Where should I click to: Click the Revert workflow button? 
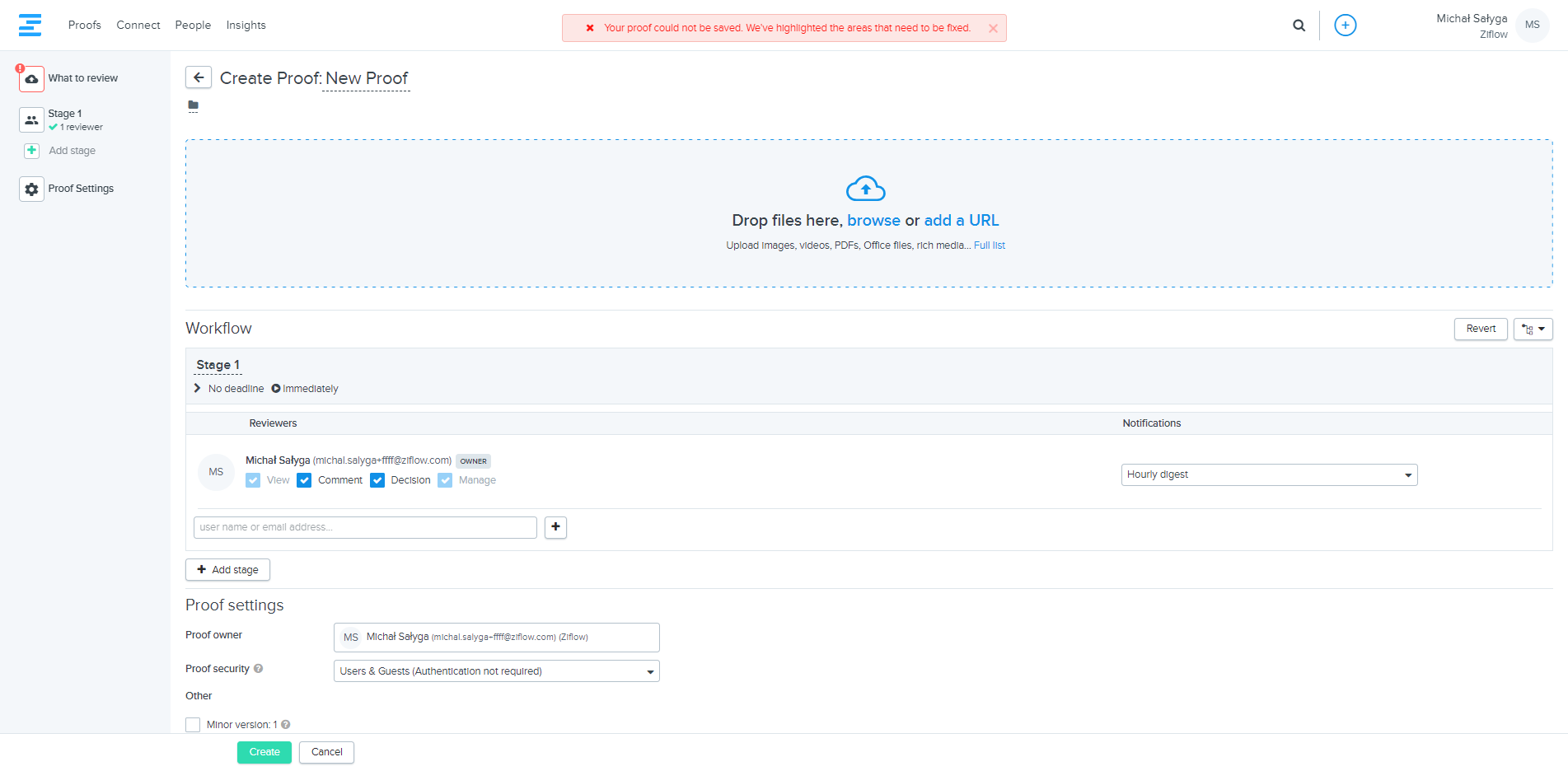(x=1480, y=329)
